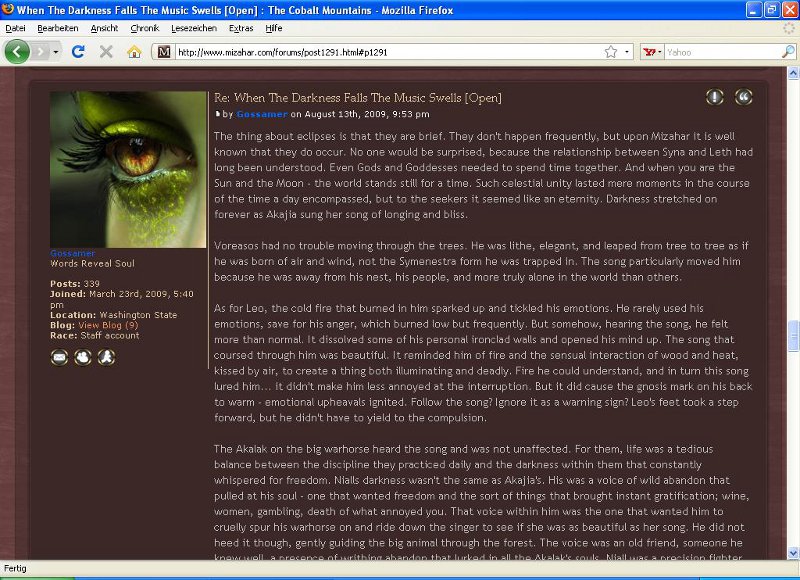The height and width of the screenshot is (580, 800).
Task: Expand the back/forward history dropdown arrow
Action: point(56,52)
